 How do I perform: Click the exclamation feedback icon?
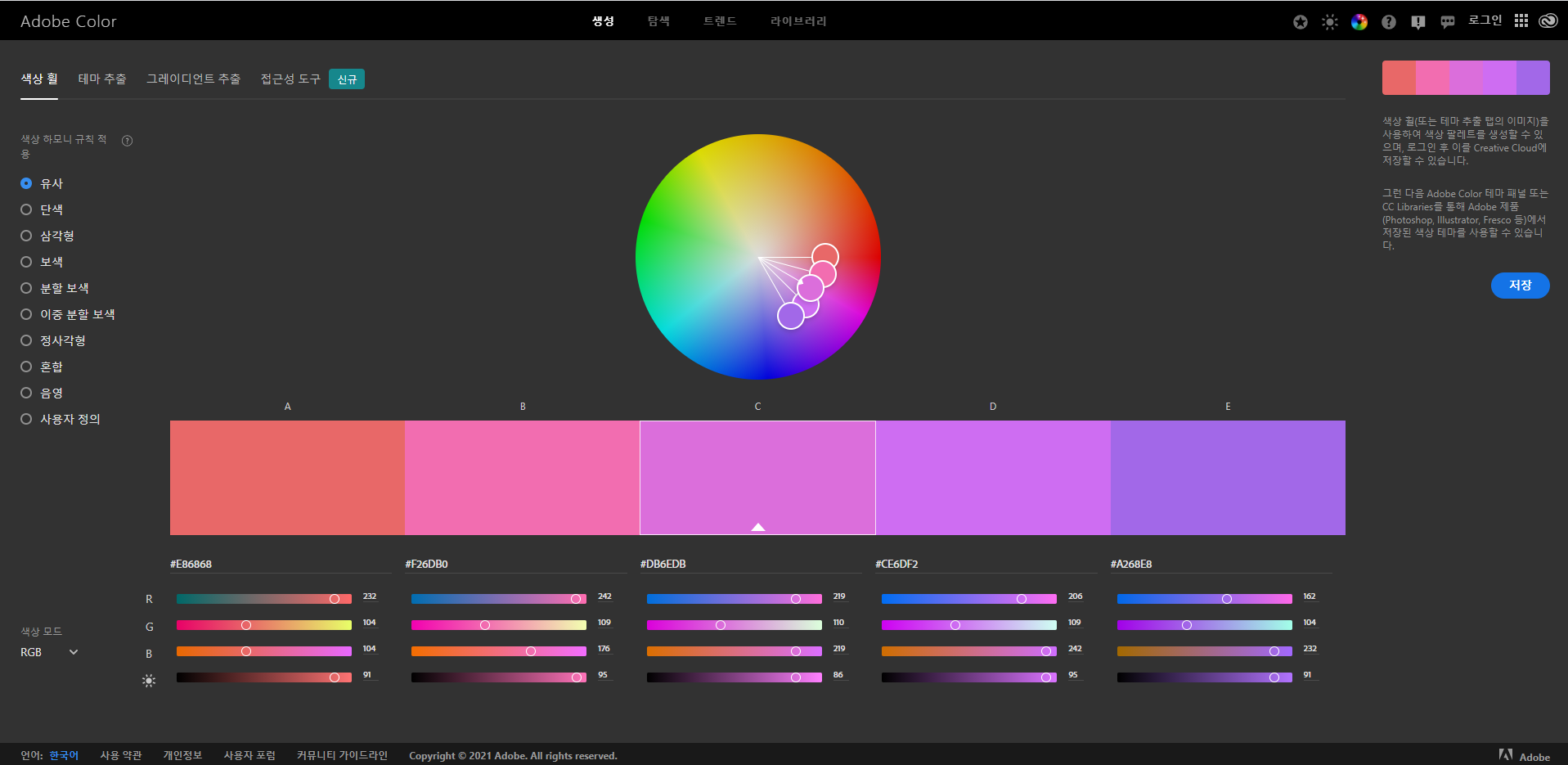point(1418,22)
